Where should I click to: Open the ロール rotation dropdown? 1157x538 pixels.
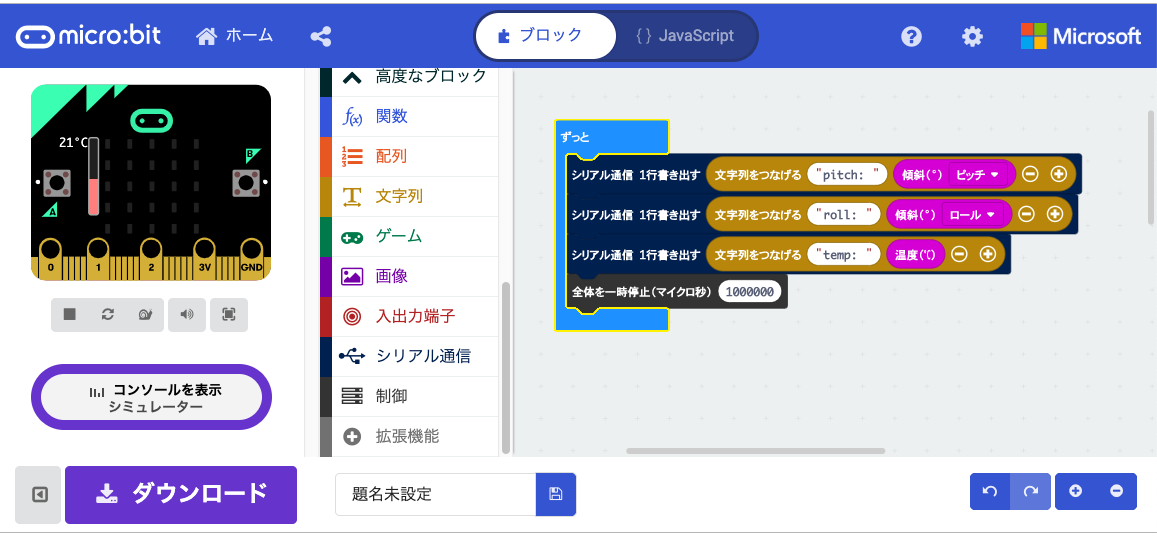(973, 215)
